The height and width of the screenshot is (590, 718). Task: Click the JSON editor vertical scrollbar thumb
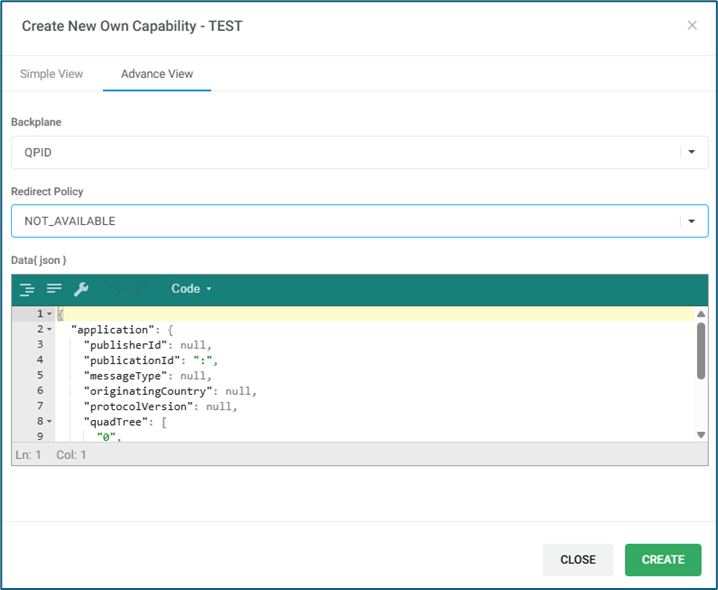tap(701, 351)
